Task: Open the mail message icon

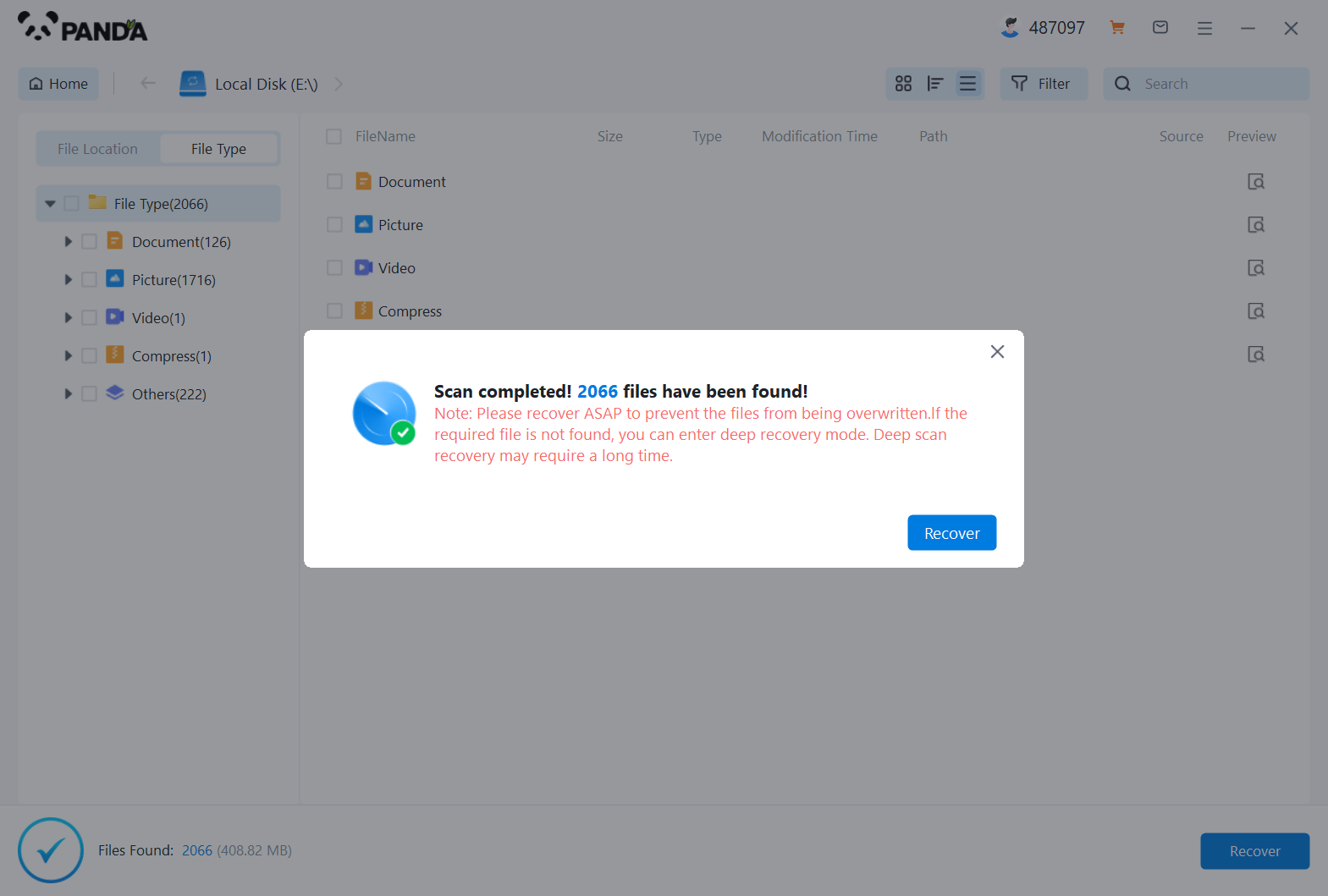Action: 1160,28
